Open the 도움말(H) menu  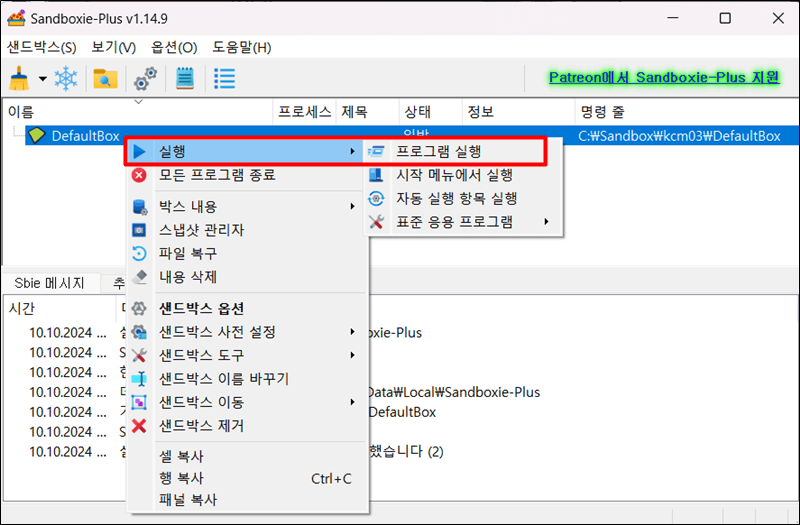pos(241,47)
